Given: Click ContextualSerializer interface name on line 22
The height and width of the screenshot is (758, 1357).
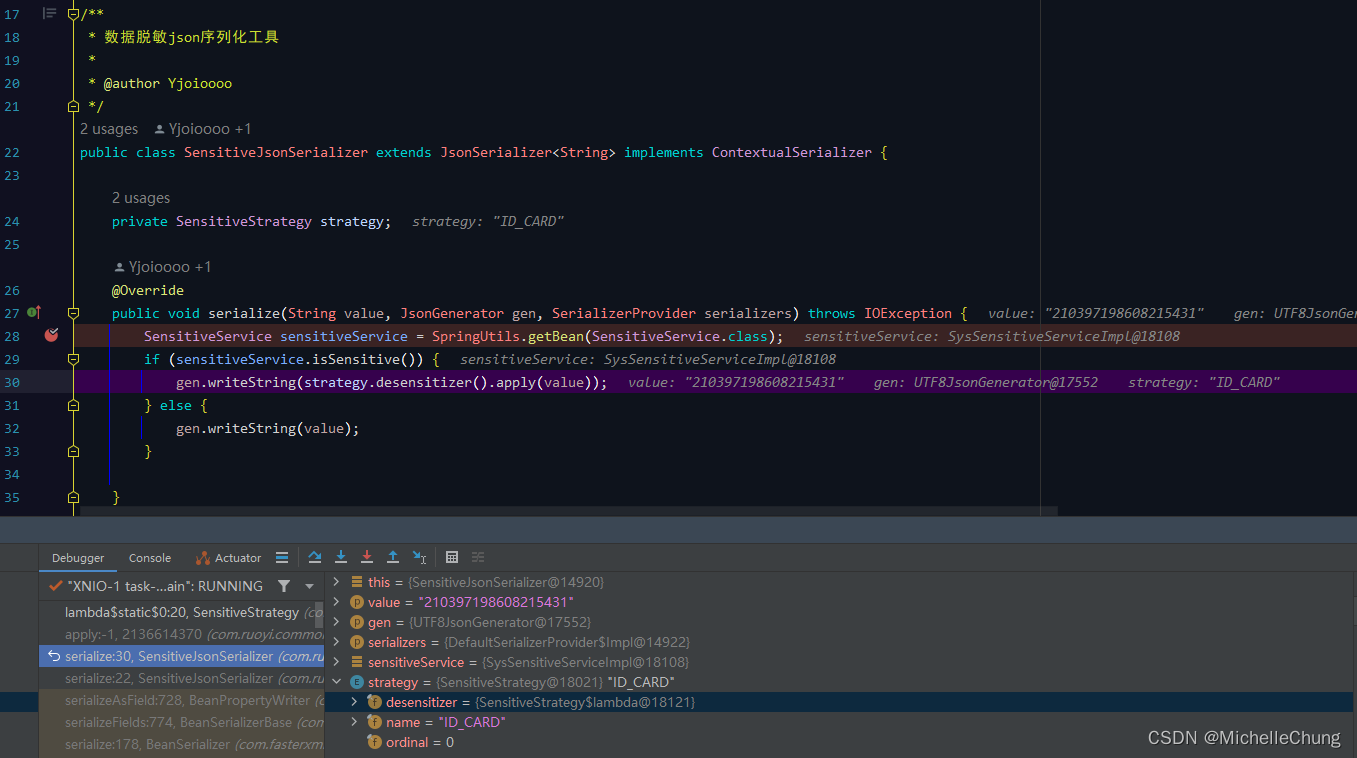Looking at the screenshot, I should 792,152.
